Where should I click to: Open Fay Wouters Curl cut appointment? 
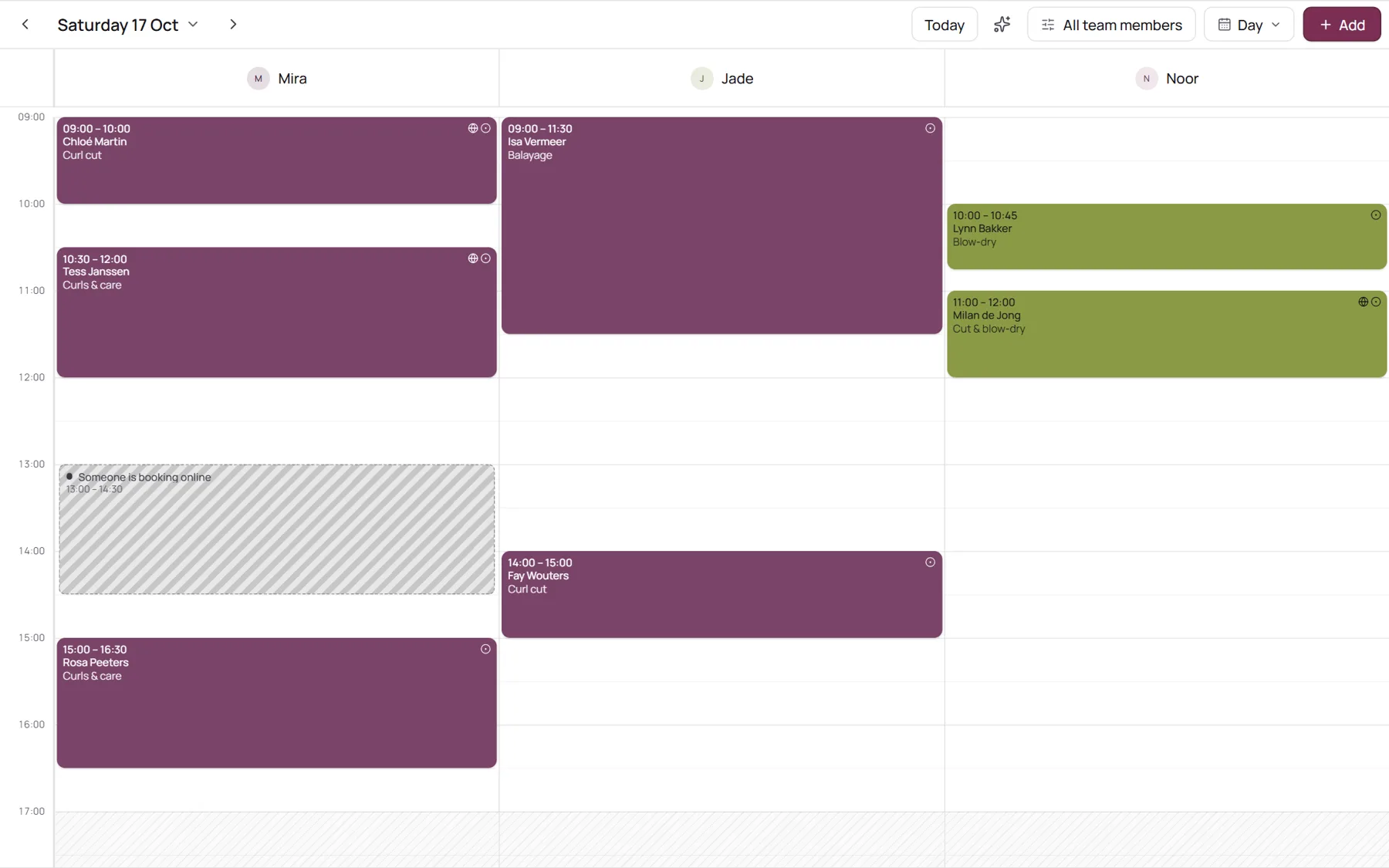(722, 594)
